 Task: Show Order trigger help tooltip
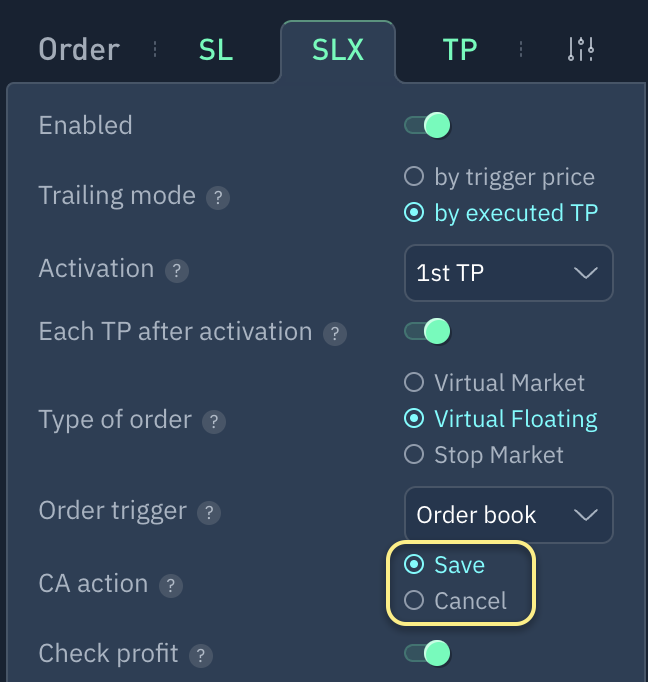[x=209, y=513]
